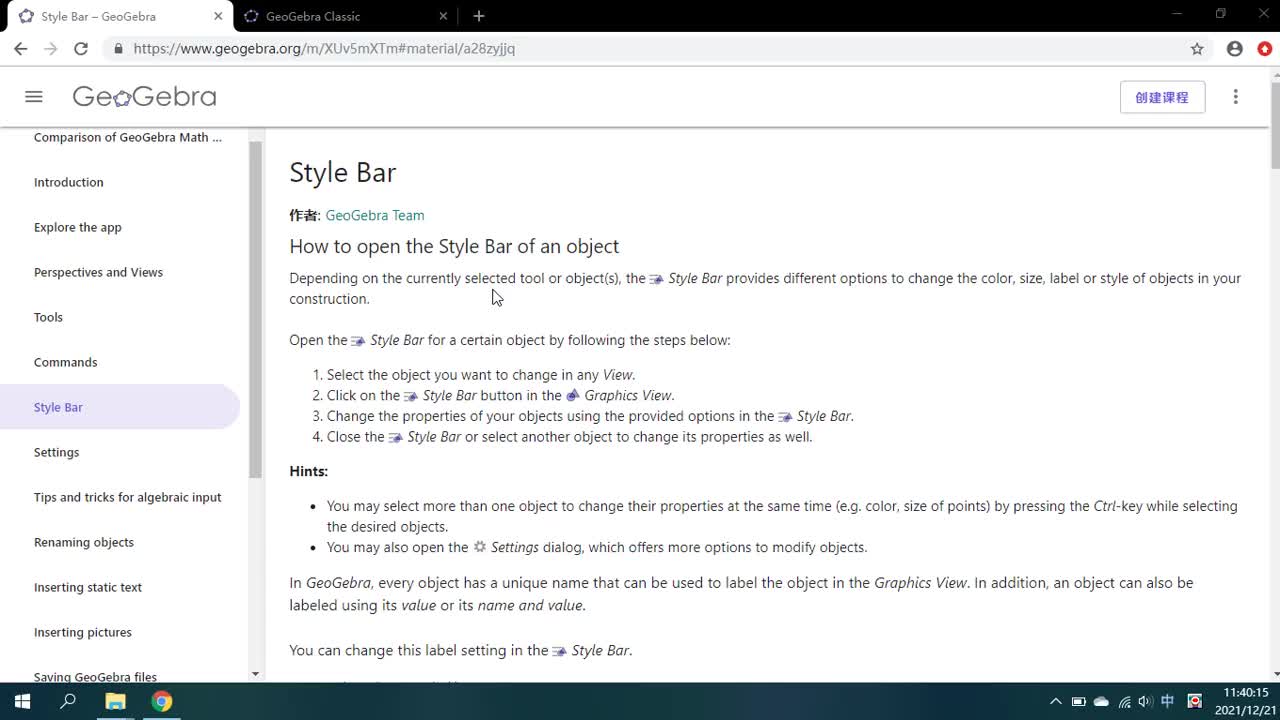
Task: Open File Explorer from taskbar
Action: point(115,701)
